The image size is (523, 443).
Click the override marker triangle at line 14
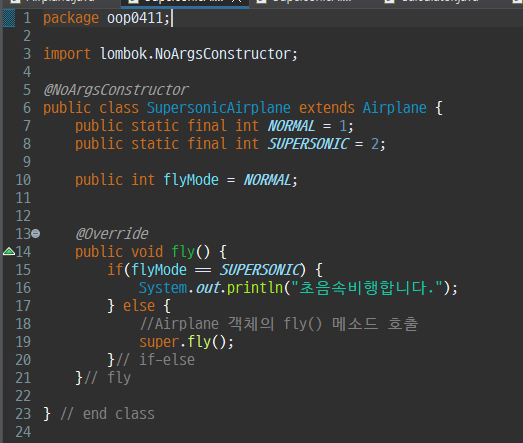coord(9,252)
